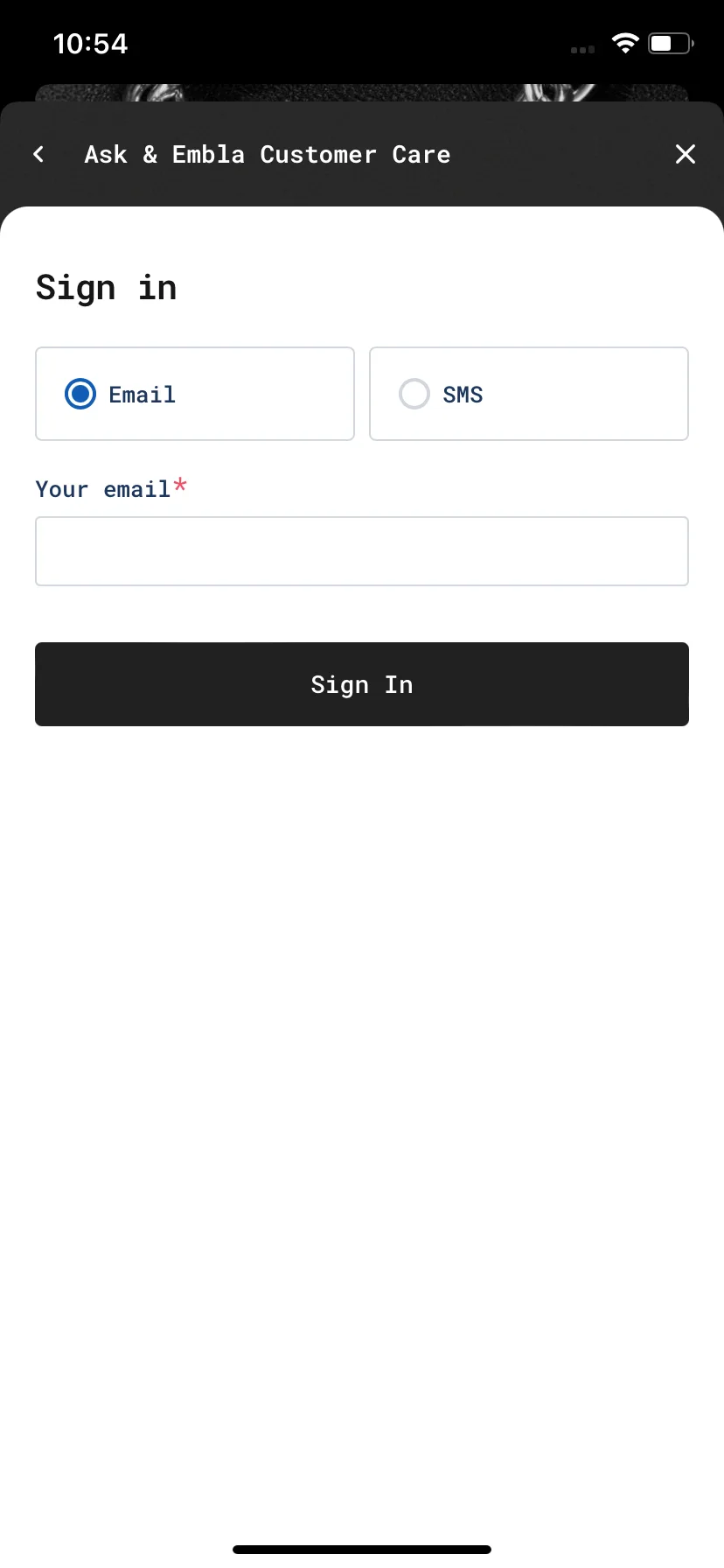Close the Customer Care sheet with X
Image resolution: width=724 pixels, height=1568 pixels.
(686, 154)
